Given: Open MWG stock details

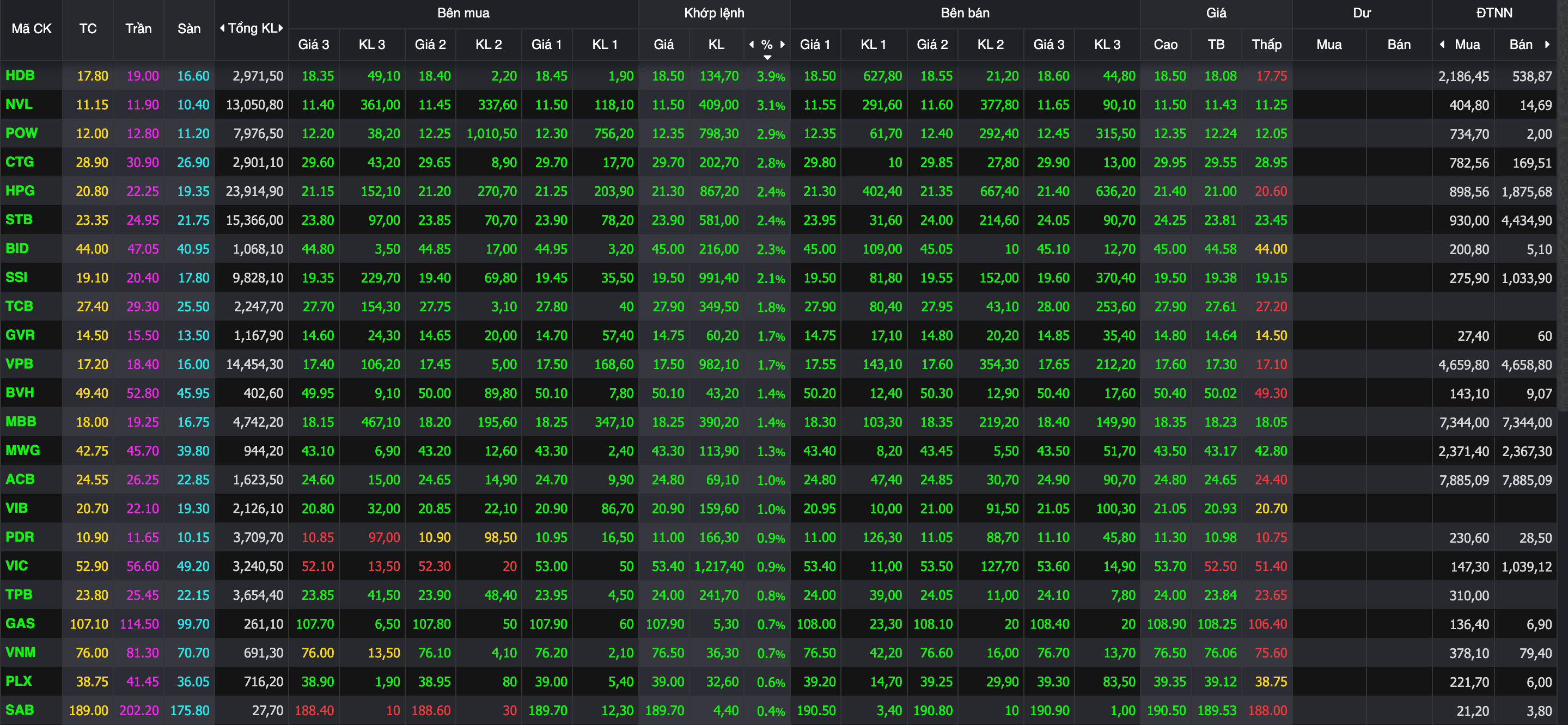Looking at the screenshot, I should [x=23, y=450].
